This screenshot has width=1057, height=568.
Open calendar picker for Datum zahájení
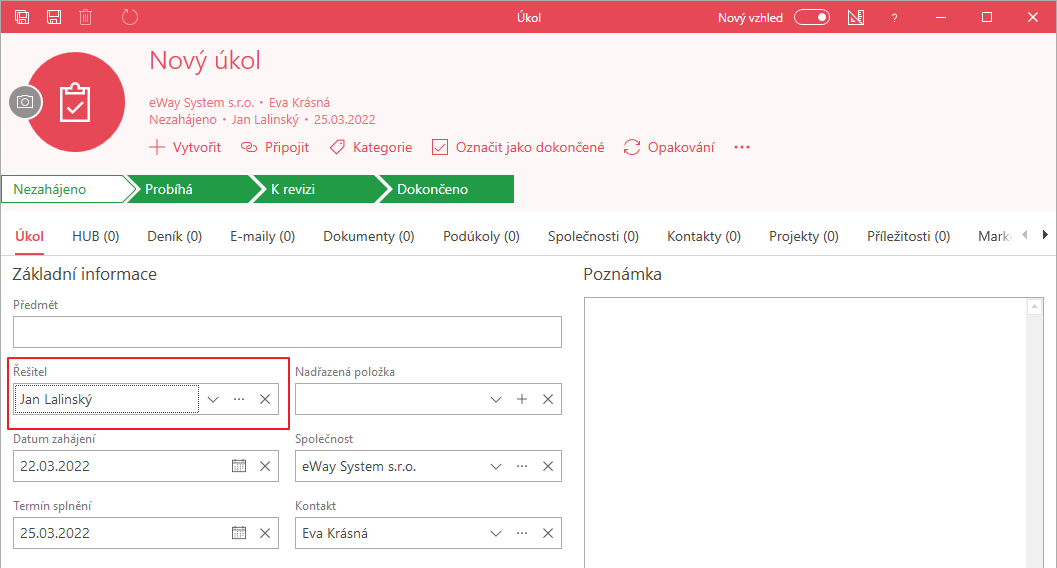[x=239, y=466]
